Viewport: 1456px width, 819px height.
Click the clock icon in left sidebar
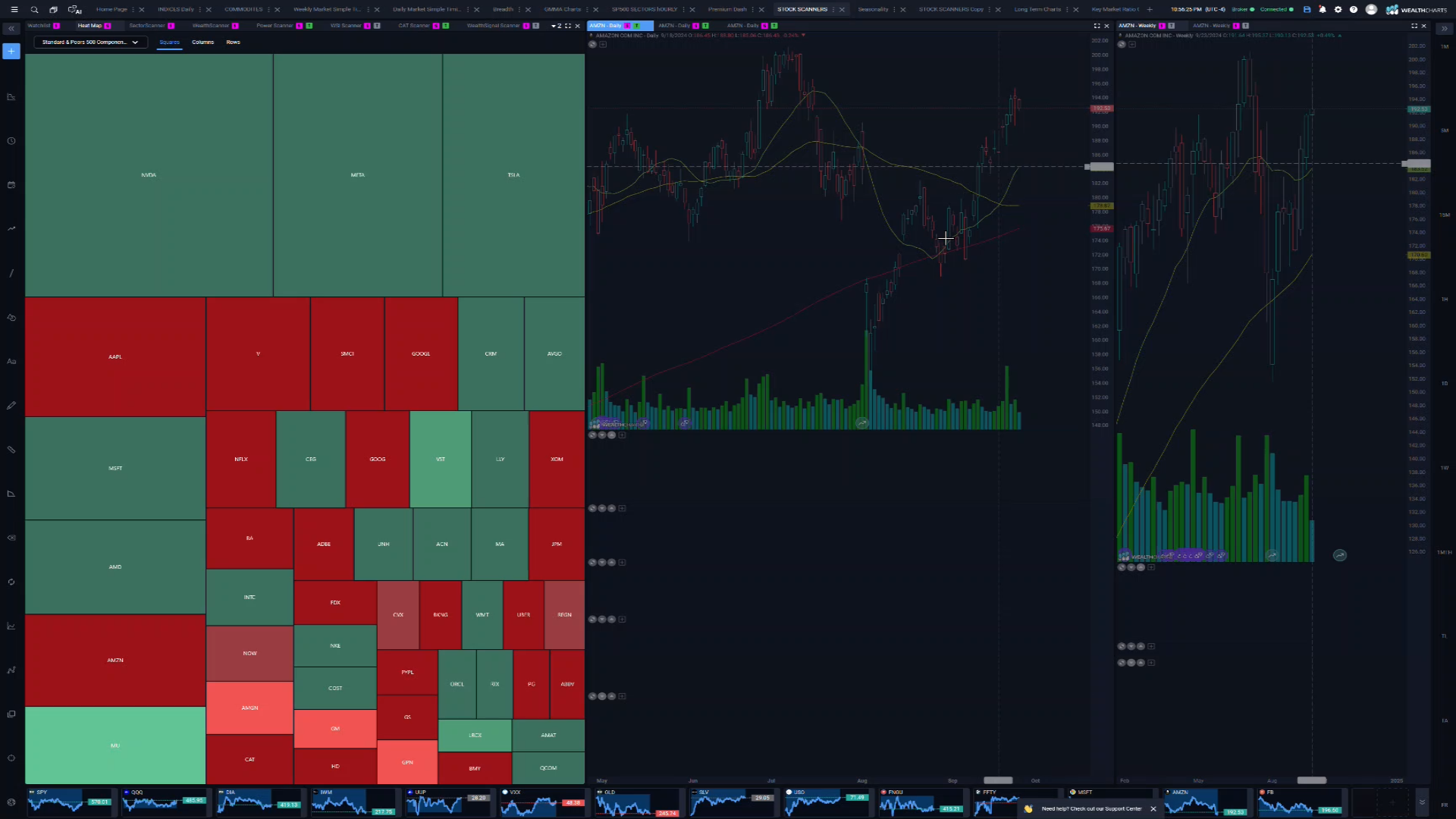point(11,141)
